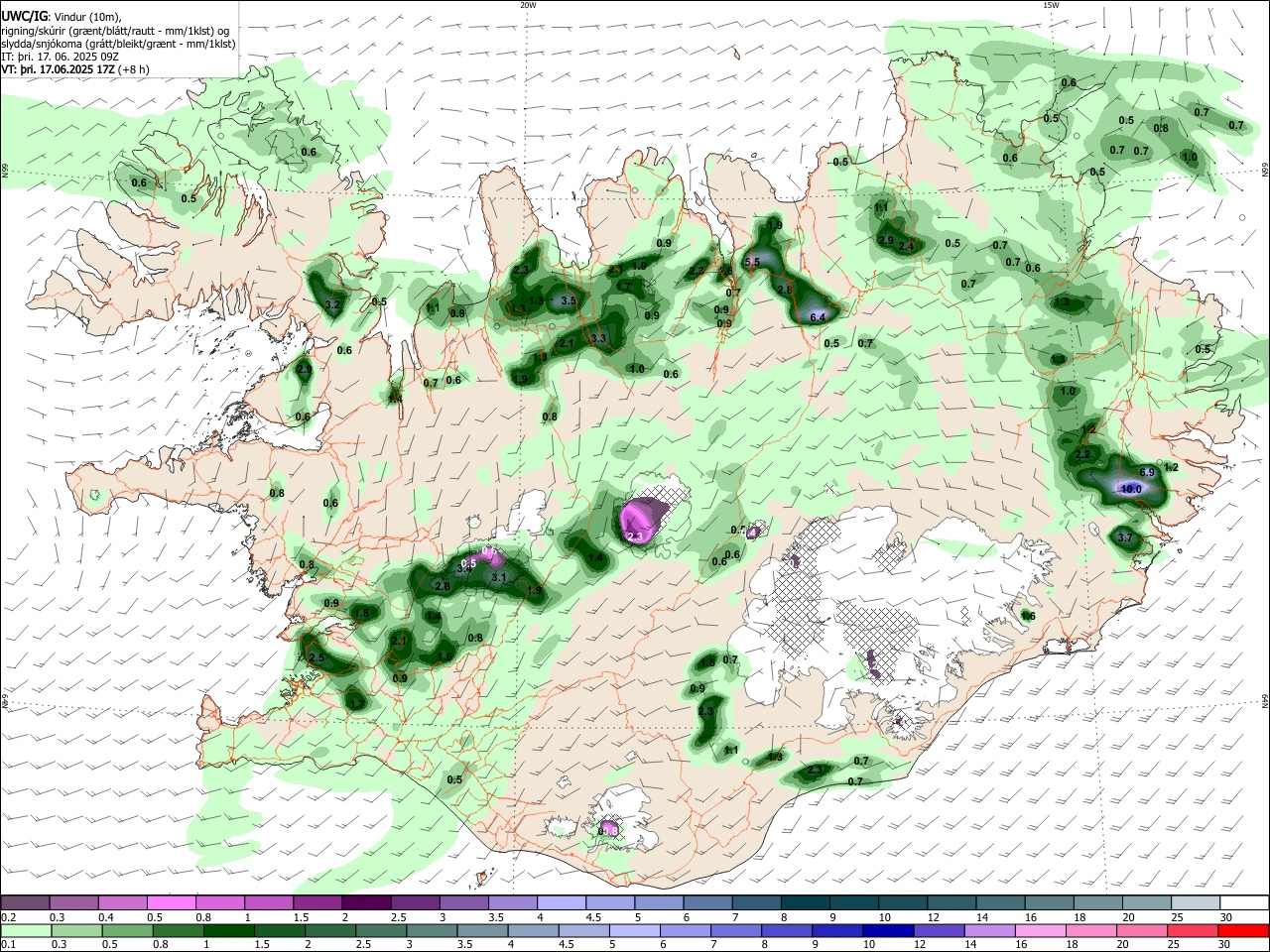Click the 0.2 label on the upper color scale

tap(7, 917)
